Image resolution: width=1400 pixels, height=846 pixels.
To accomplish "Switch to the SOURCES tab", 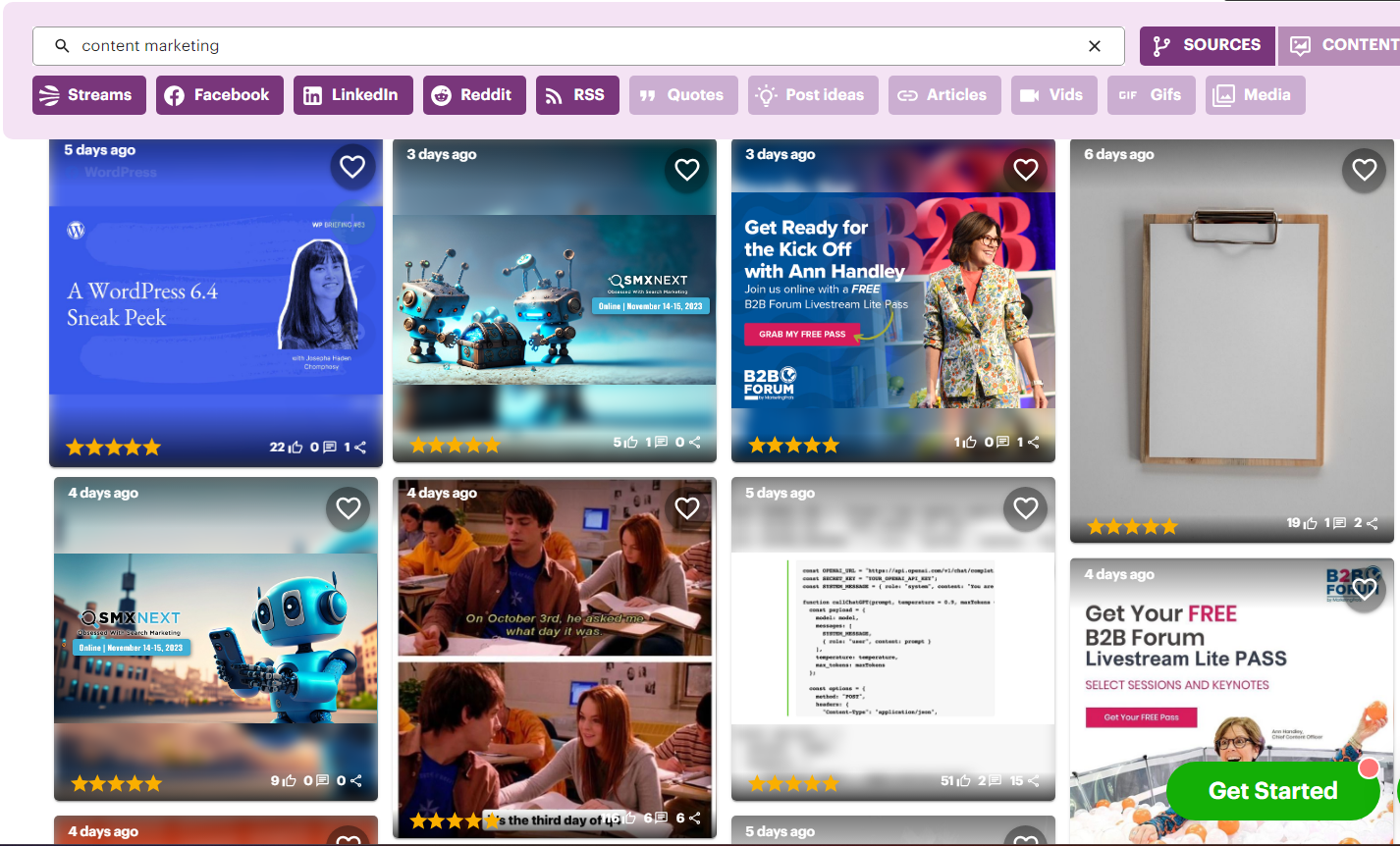I will [x=1208, y=45].
